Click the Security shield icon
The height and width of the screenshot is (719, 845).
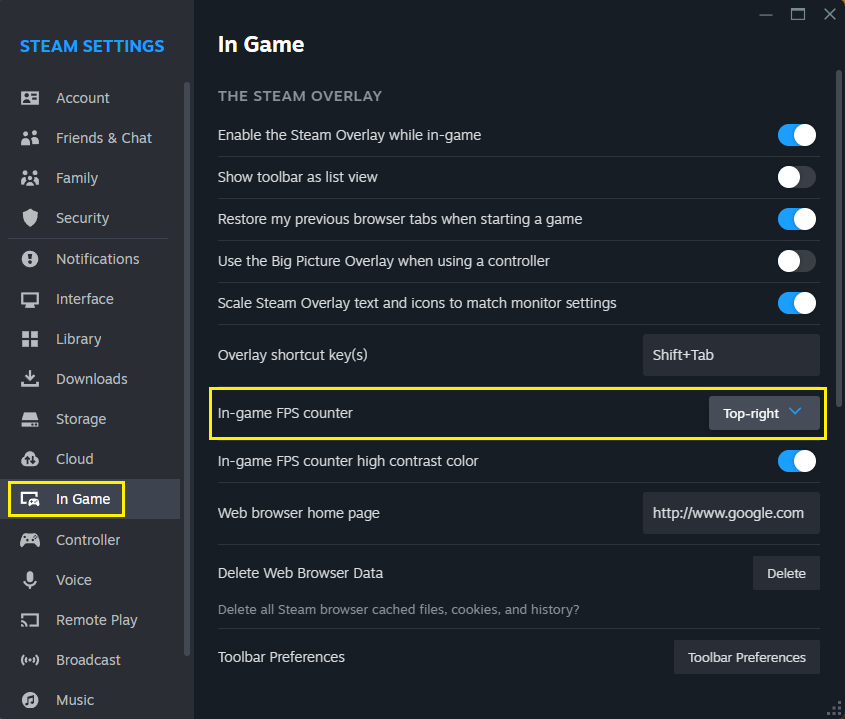coord(30,218)
